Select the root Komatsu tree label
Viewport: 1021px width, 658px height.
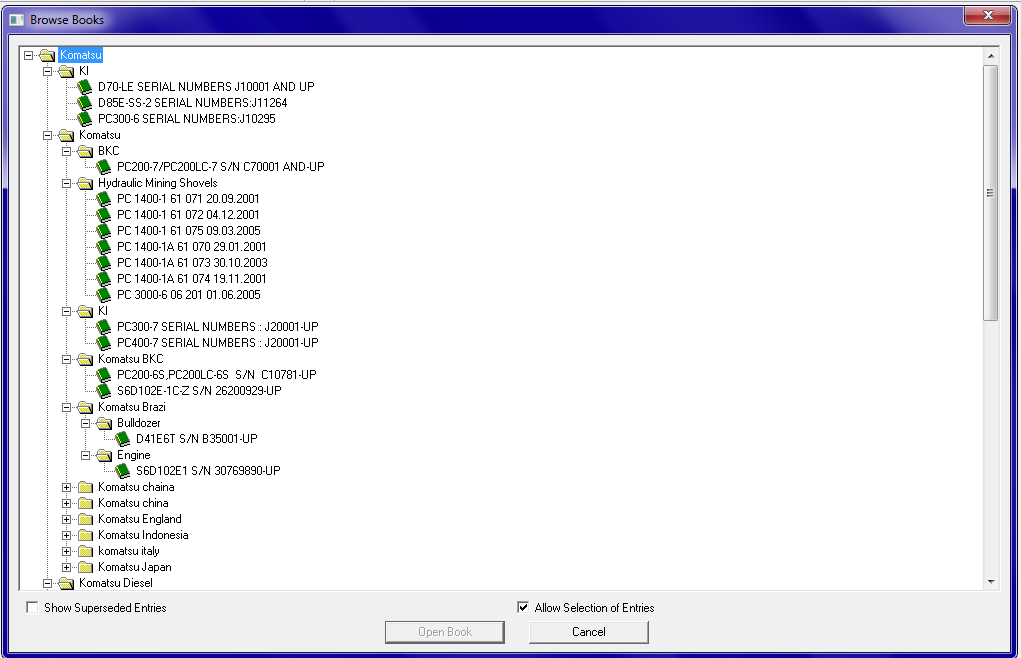coord(81,55)
